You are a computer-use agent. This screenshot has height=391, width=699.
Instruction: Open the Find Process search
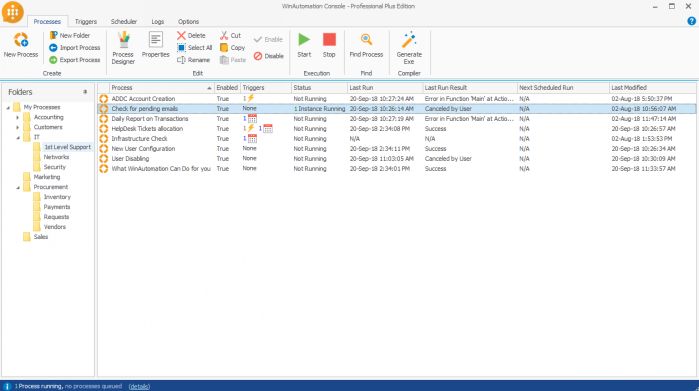point(366,45)
